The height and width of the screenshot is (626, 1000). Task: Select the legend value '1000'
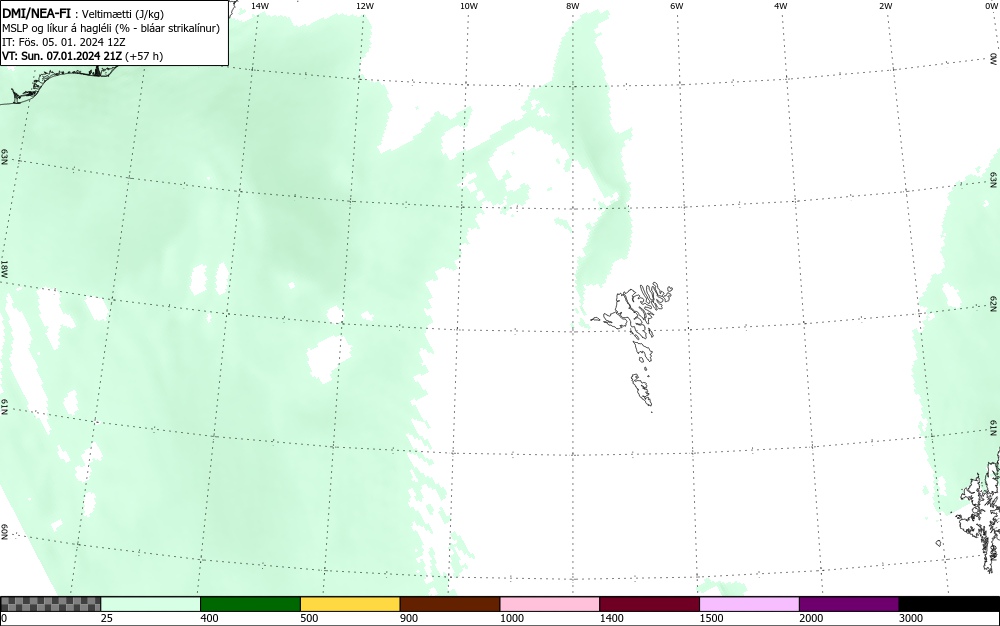[511, 618]
